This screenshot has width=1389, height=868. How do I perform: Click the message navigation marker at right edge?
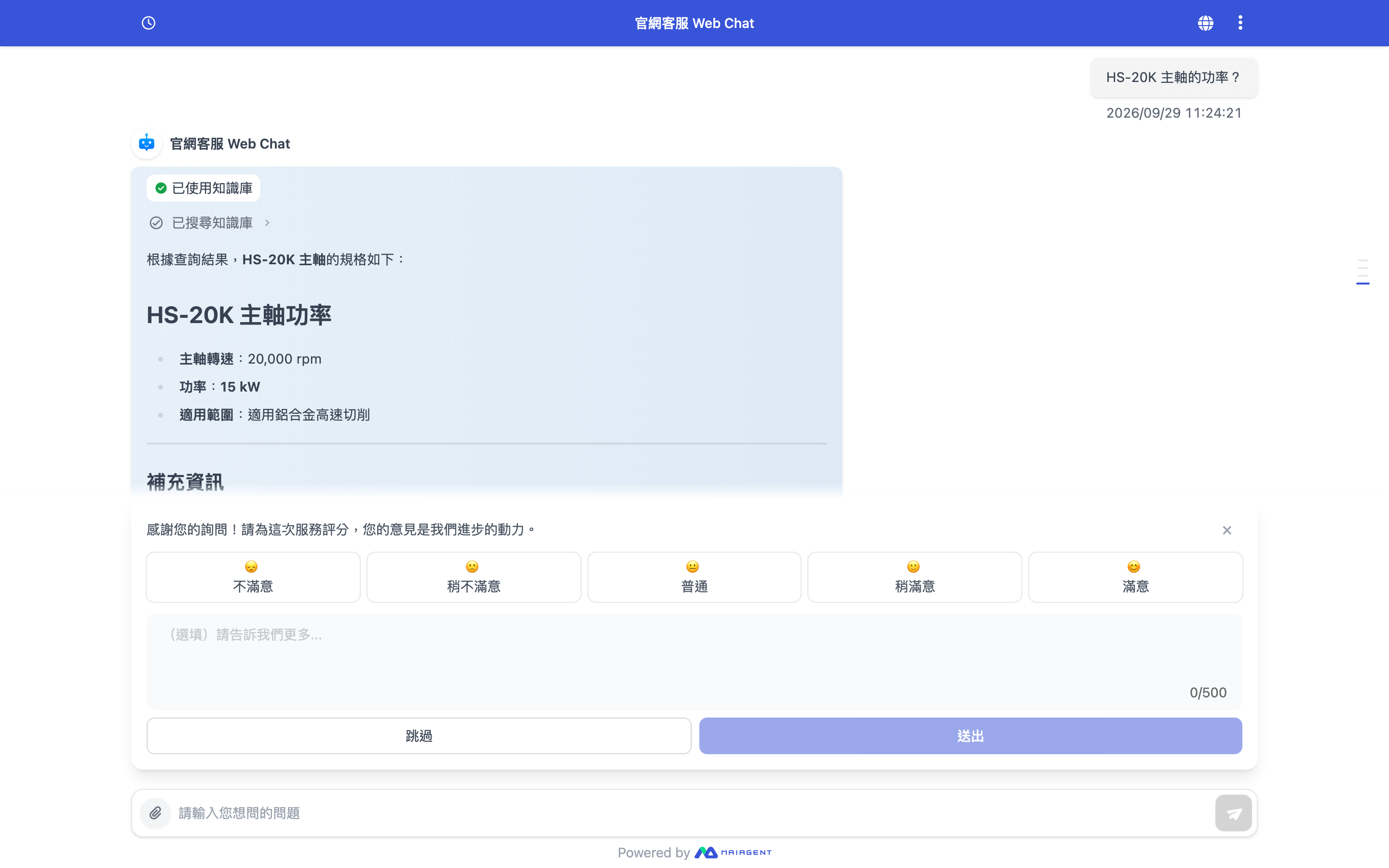click(x=1362, y=284)
